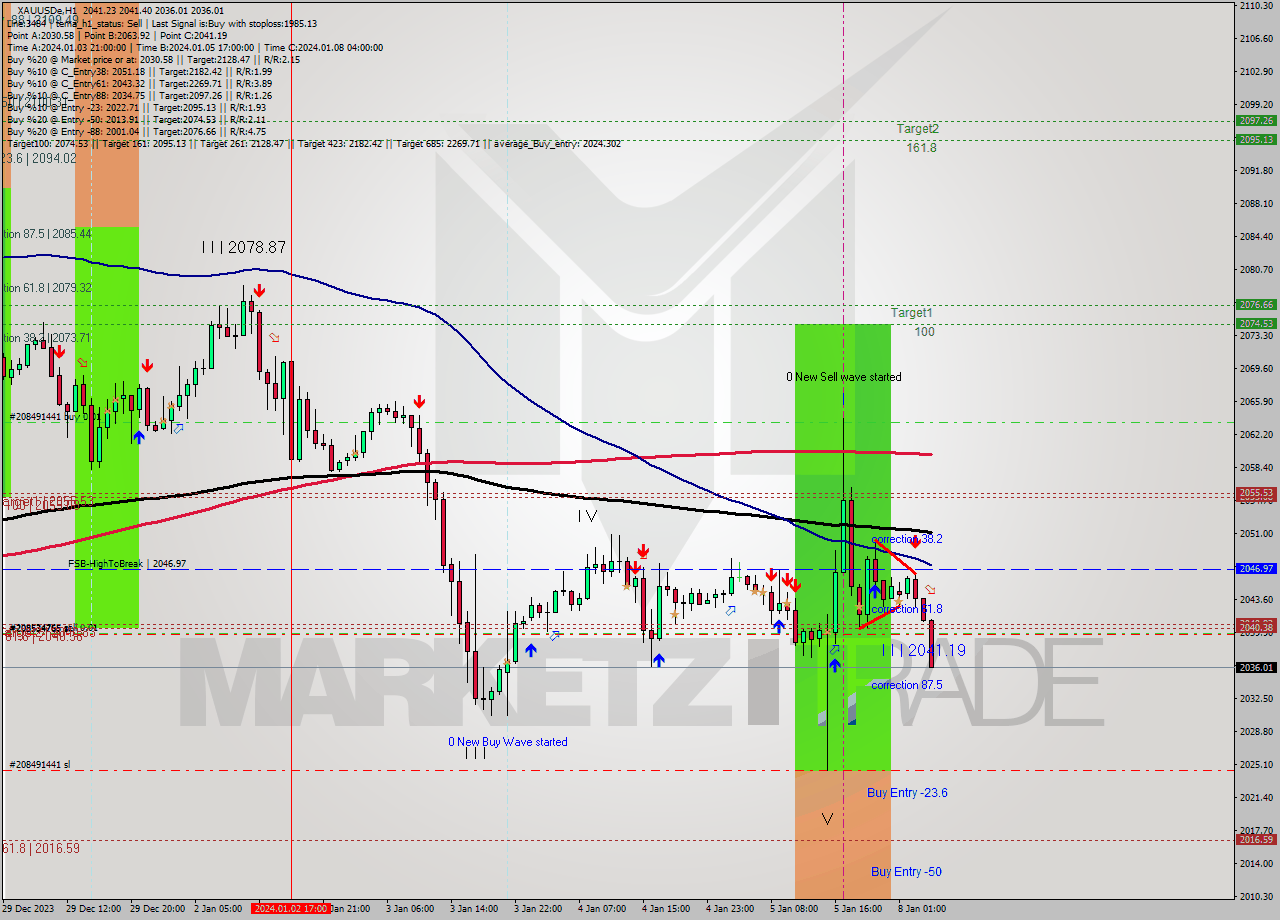Click the '8 Jan 01:00' time axis label

pyautogui.click(x=922, y=909)
